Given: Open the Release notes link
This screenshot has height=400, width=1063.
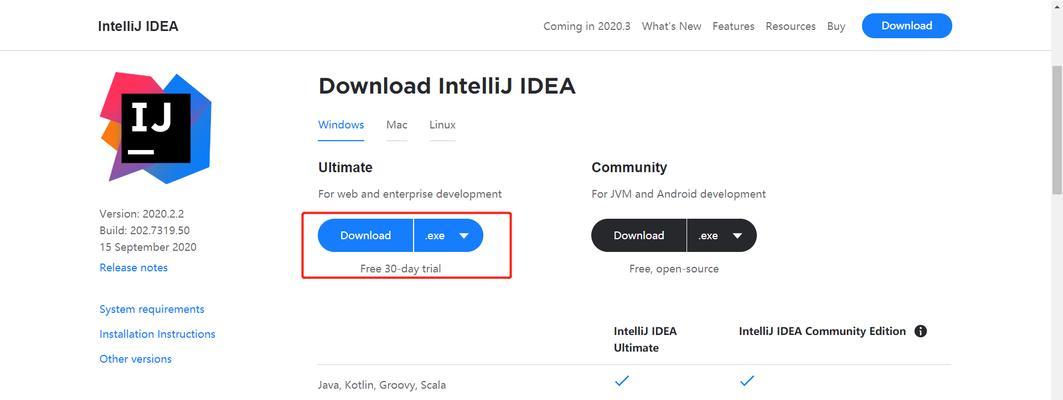Looking at the screenshot, I should coord(134,268).
